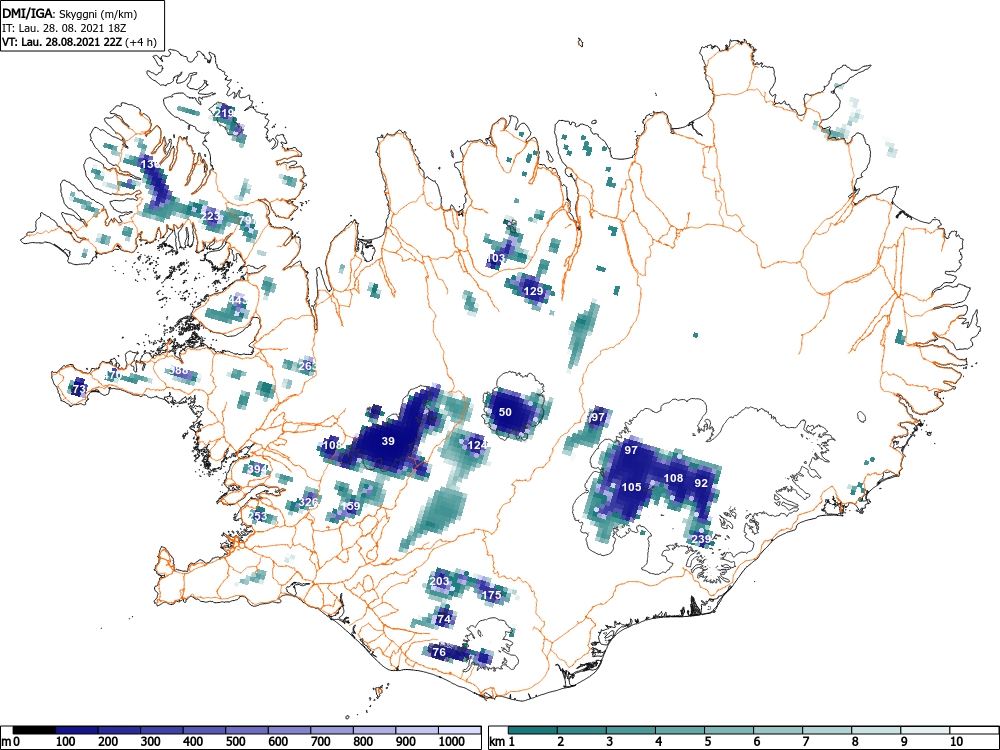Click the visibility value '239' on the map
This screenshot has height=750, width=1000.
tap(701, 540)
